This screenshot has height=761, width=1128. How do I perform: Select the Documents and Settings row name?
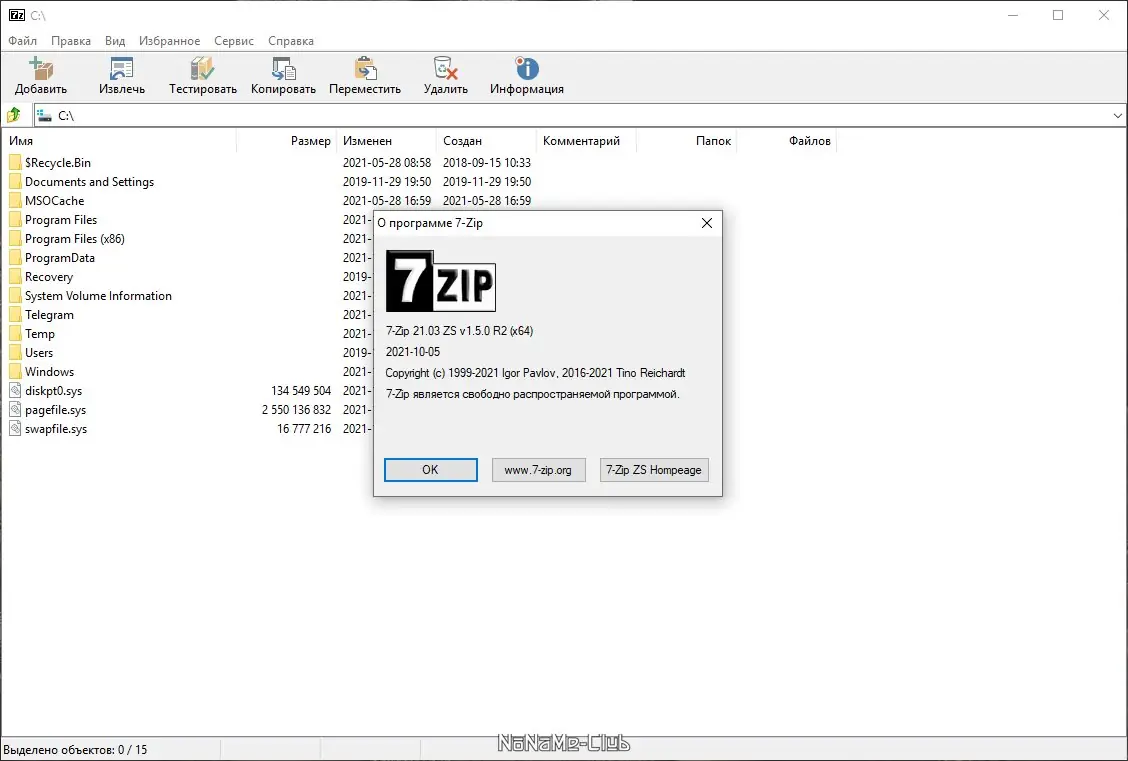pyautogui.click(x=89, y=182)
